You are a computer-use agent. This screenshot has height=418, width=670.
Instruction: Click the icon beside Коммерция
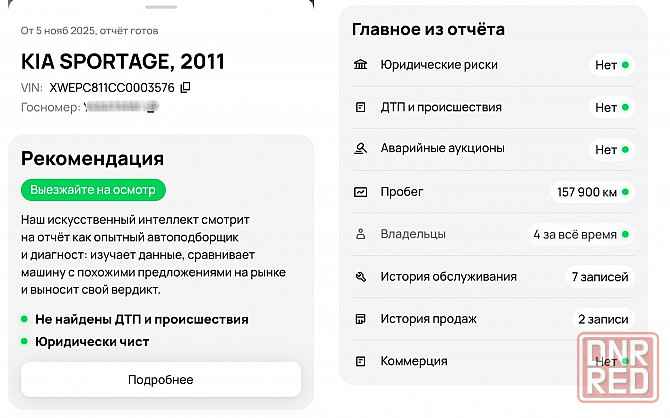click(x=360, y=361)
